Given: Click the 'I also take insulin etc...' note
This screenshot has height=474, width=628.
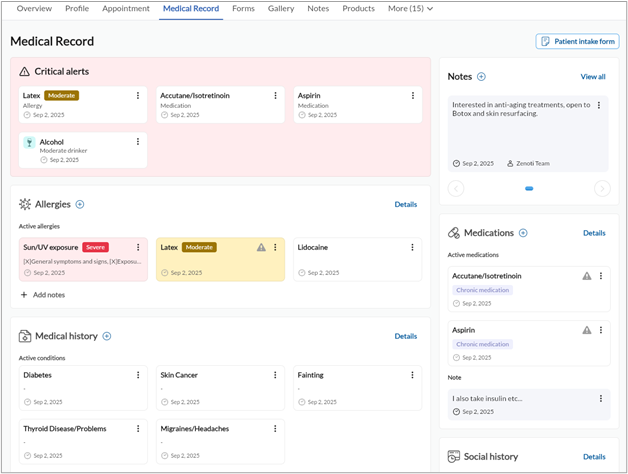Looking at the screenshot, I should [529, 404].
